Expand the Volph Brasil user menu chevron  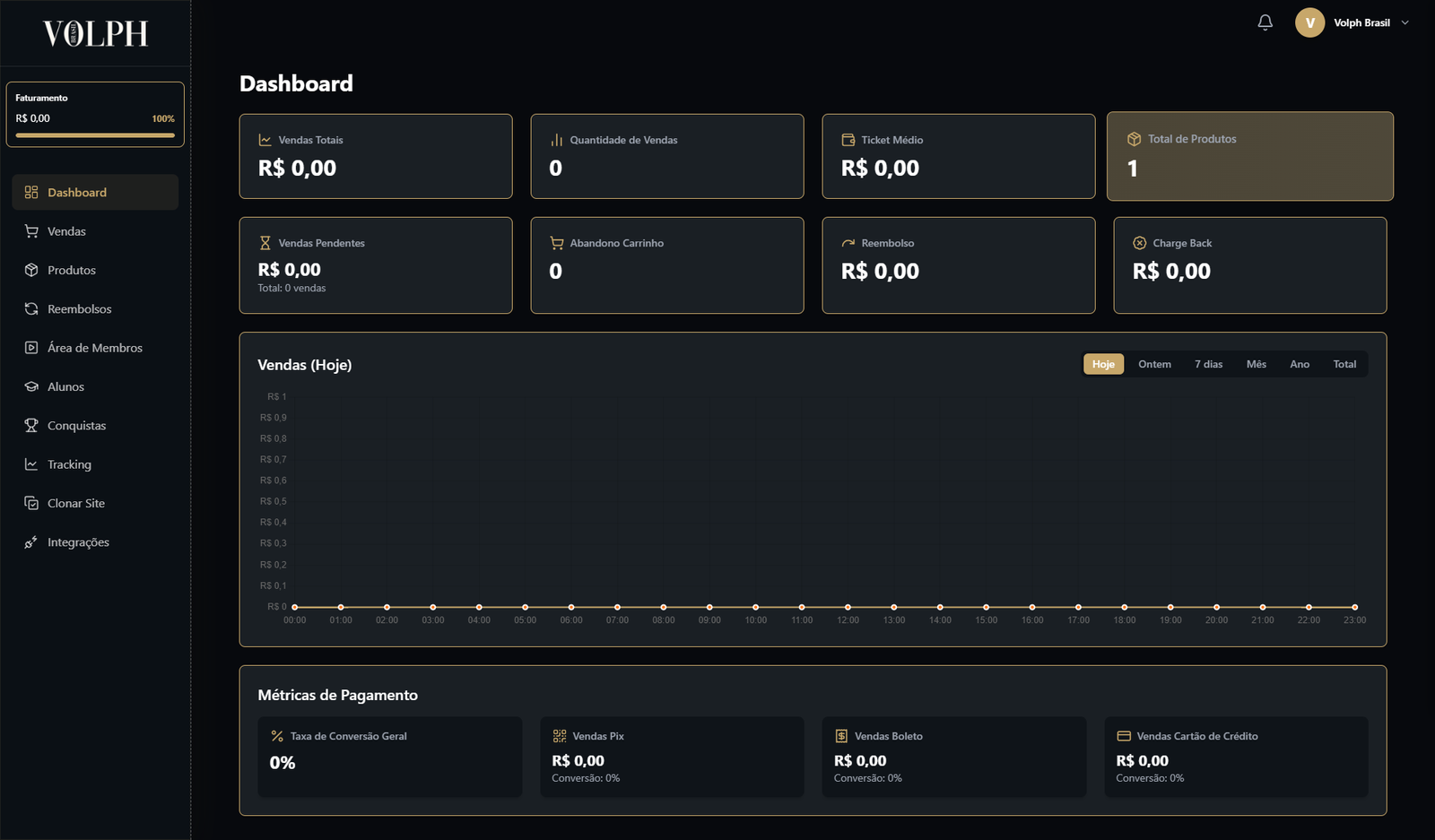[1405, 22]
